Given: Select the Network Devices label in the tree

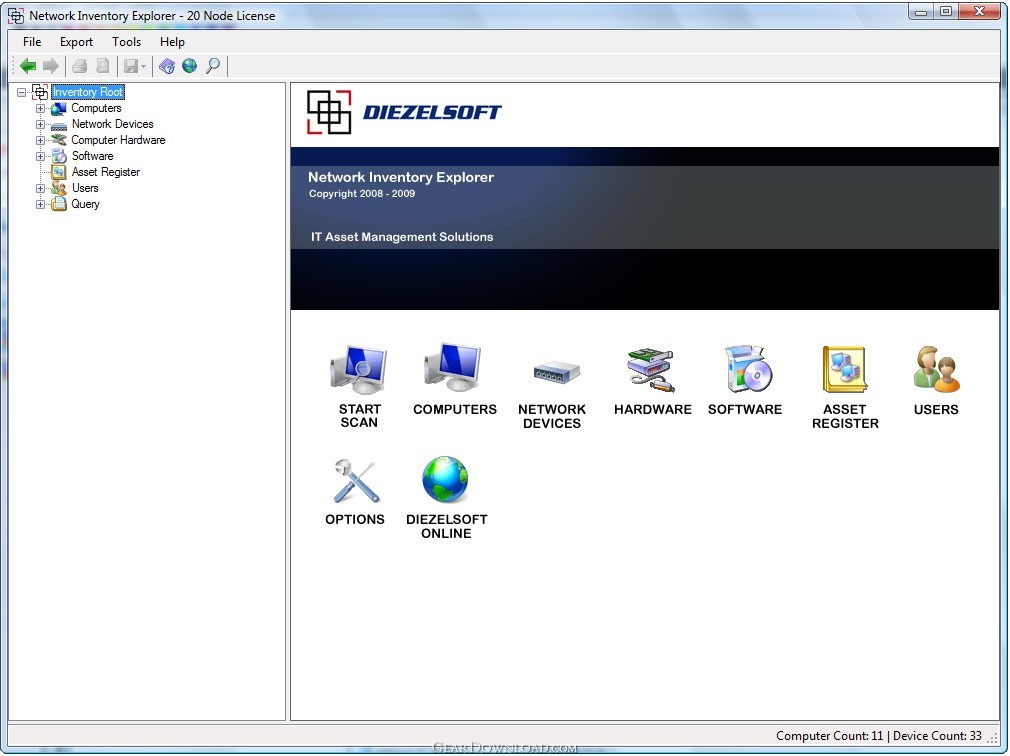Looking at the screenshot, I should (x=113, y=124).
